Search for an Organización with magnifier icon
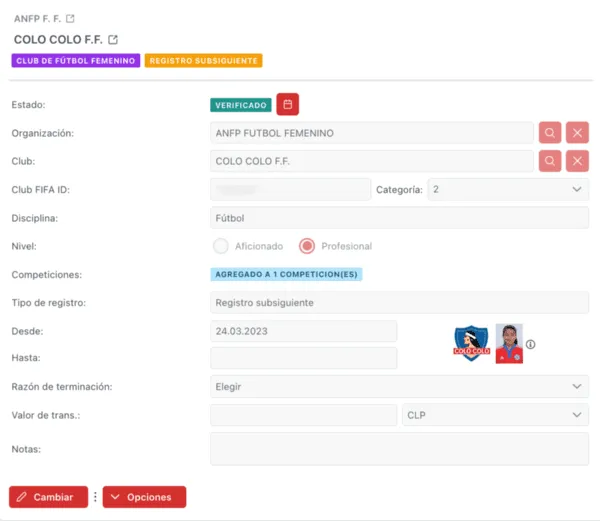The height and width of the screenshot is (521, 600). click(x=549, y=133)
